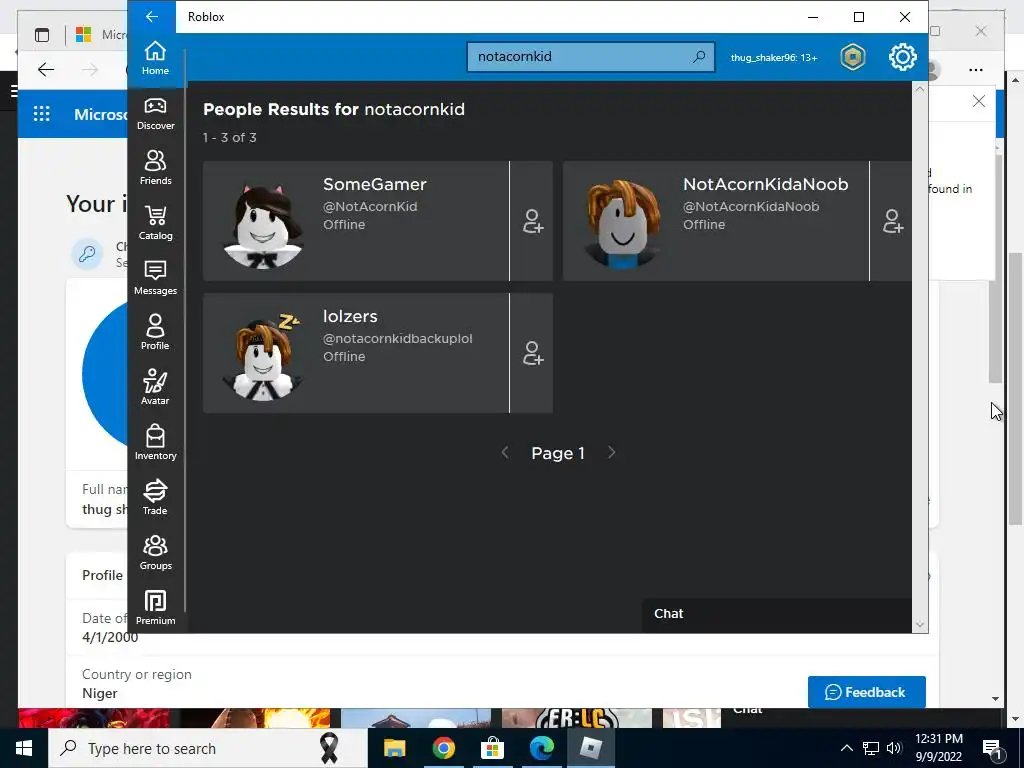The image size is (1024, 768).
Task: Open Messages in Roblox sidebar
Action: click(x=155, y=278)
